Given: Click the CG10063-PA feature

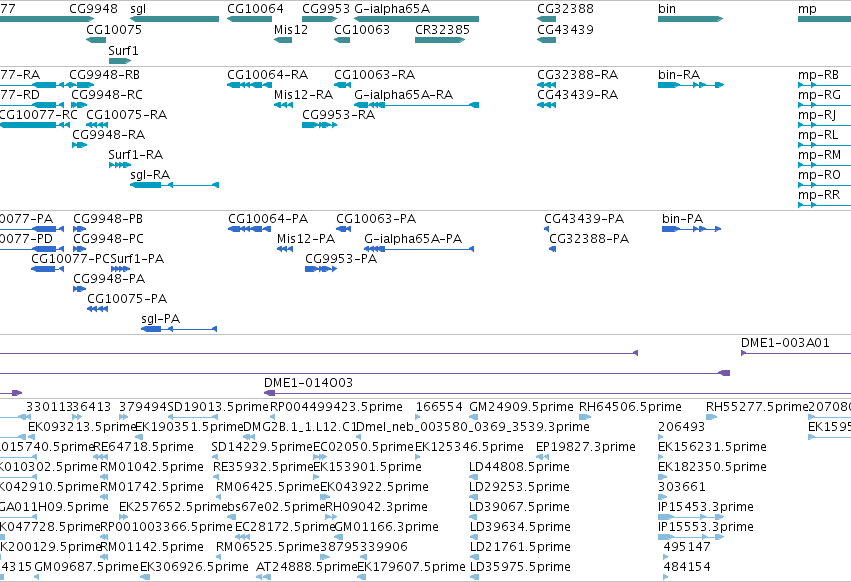Looking at the screenshot, I should pyautogui.click(x=344, y=229).
